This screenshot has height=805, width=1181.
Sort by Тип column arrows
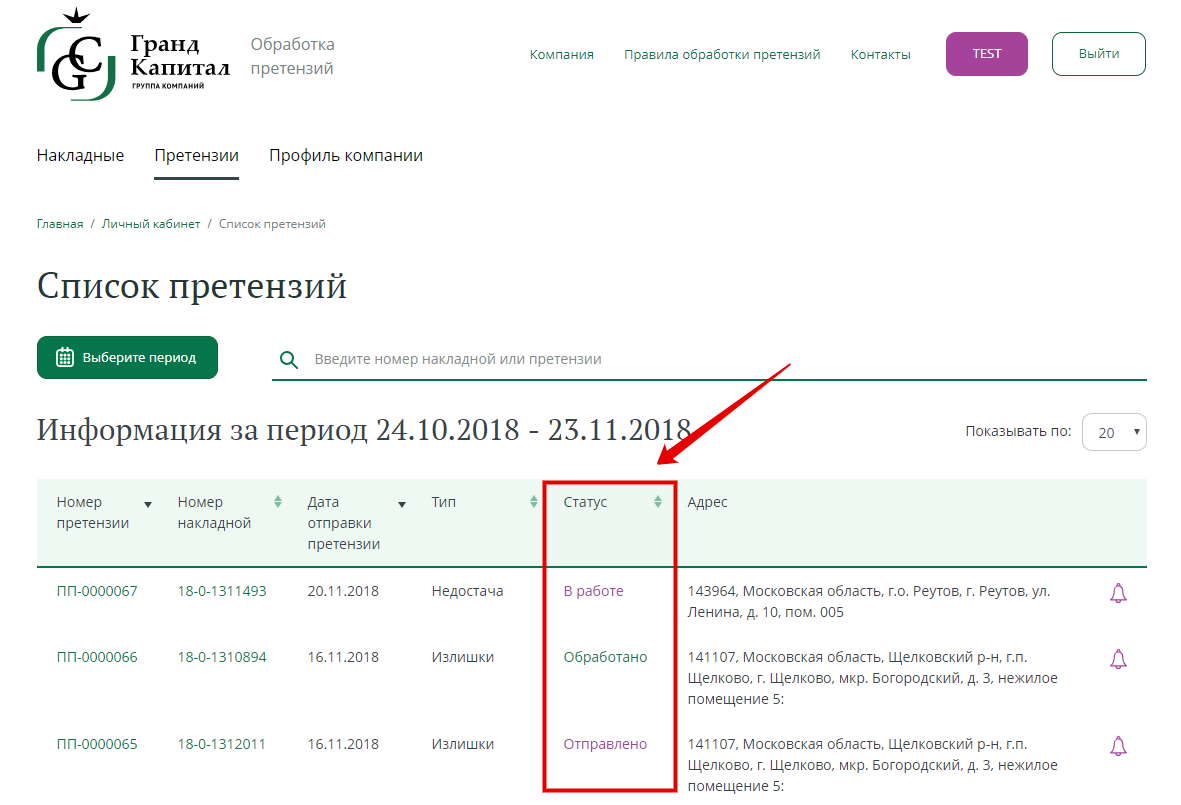533,502
